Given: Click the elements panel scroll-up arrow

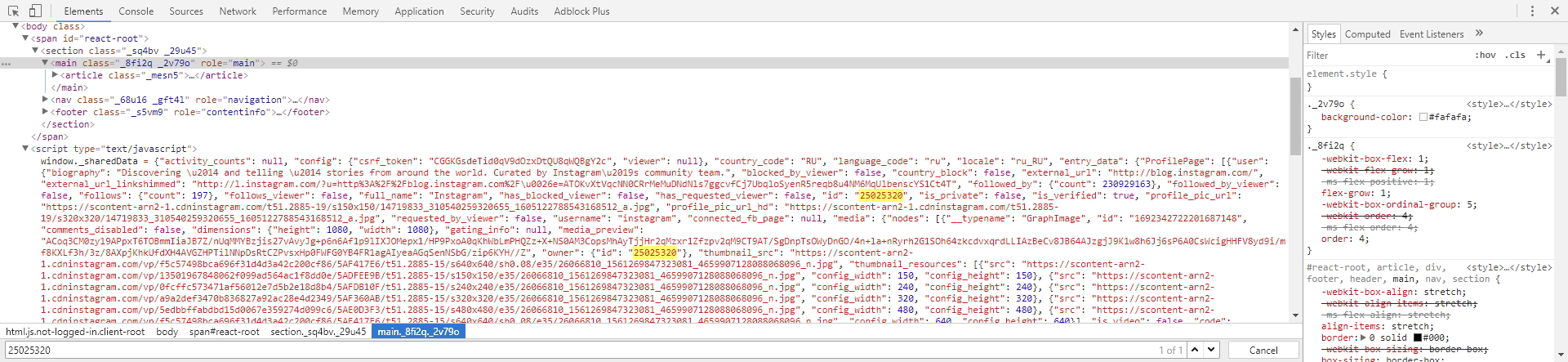Looking at the screenshot, I should coord(1295,29).
